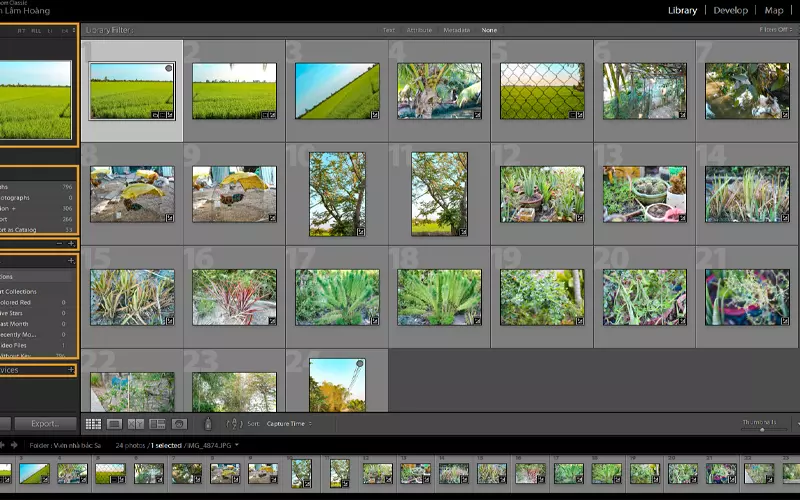Viewport: 800px width, 500px height.
Task: Select None in Library Filters
Action: (x=489, y=30)
